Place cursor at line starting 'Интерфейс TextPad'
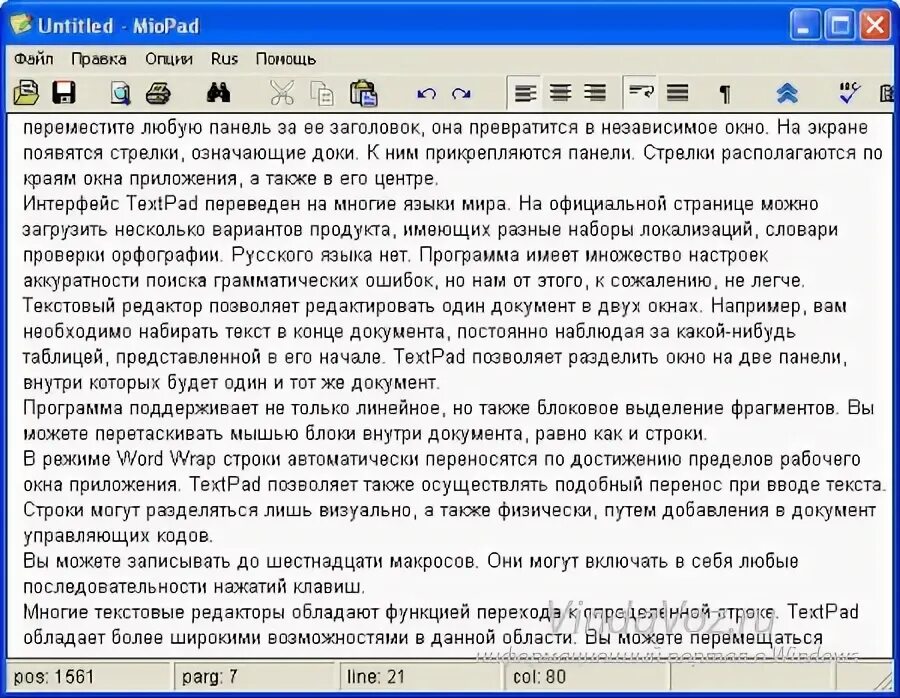900x698 pixels. point(421,204)
